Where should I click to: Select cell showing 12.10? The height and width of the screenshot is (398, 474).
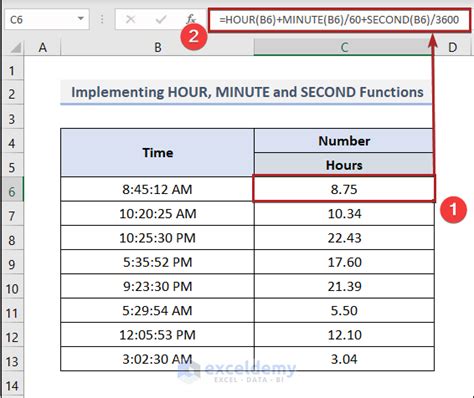(344, 335)
